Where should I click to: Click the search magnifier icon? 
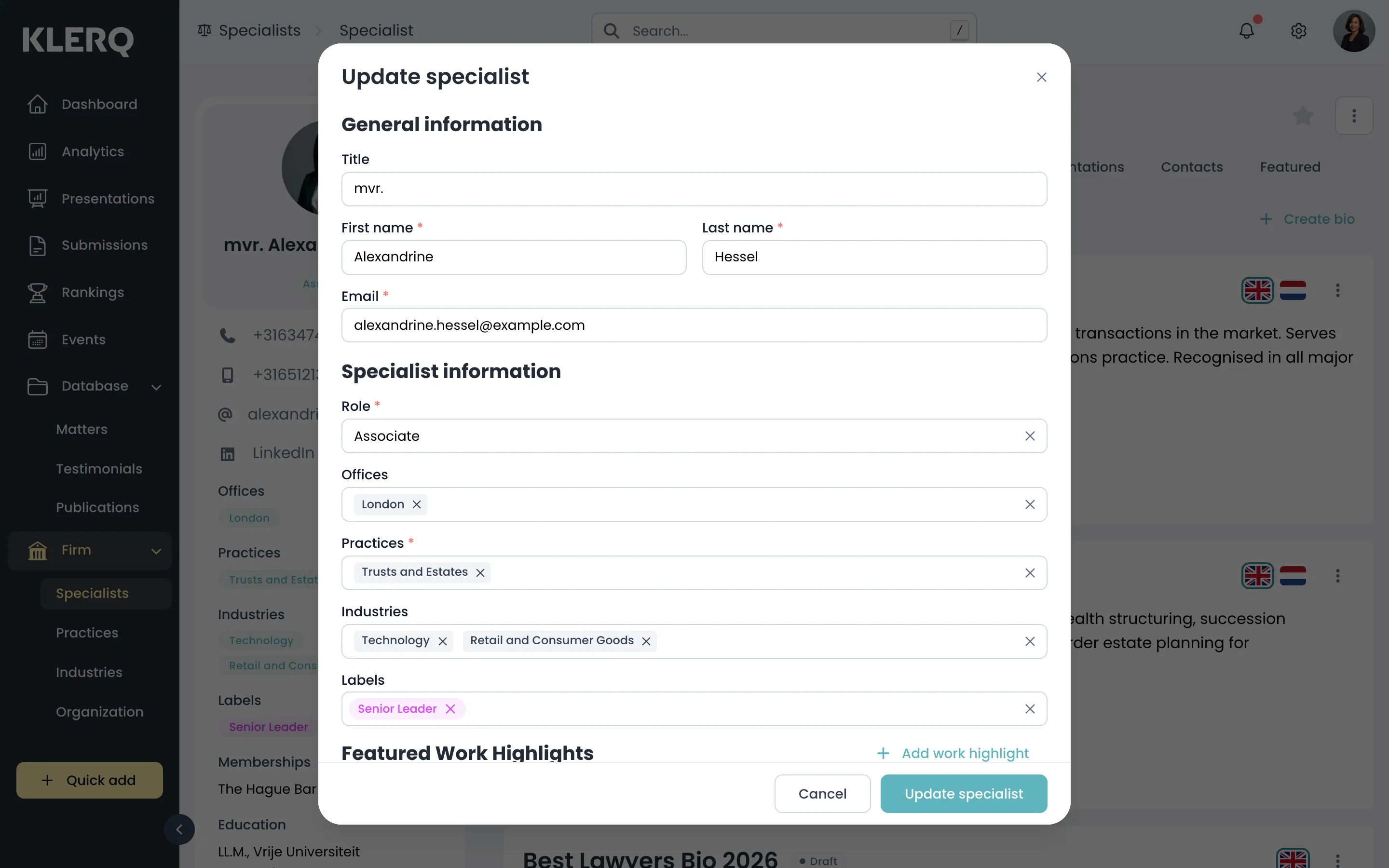611,30
